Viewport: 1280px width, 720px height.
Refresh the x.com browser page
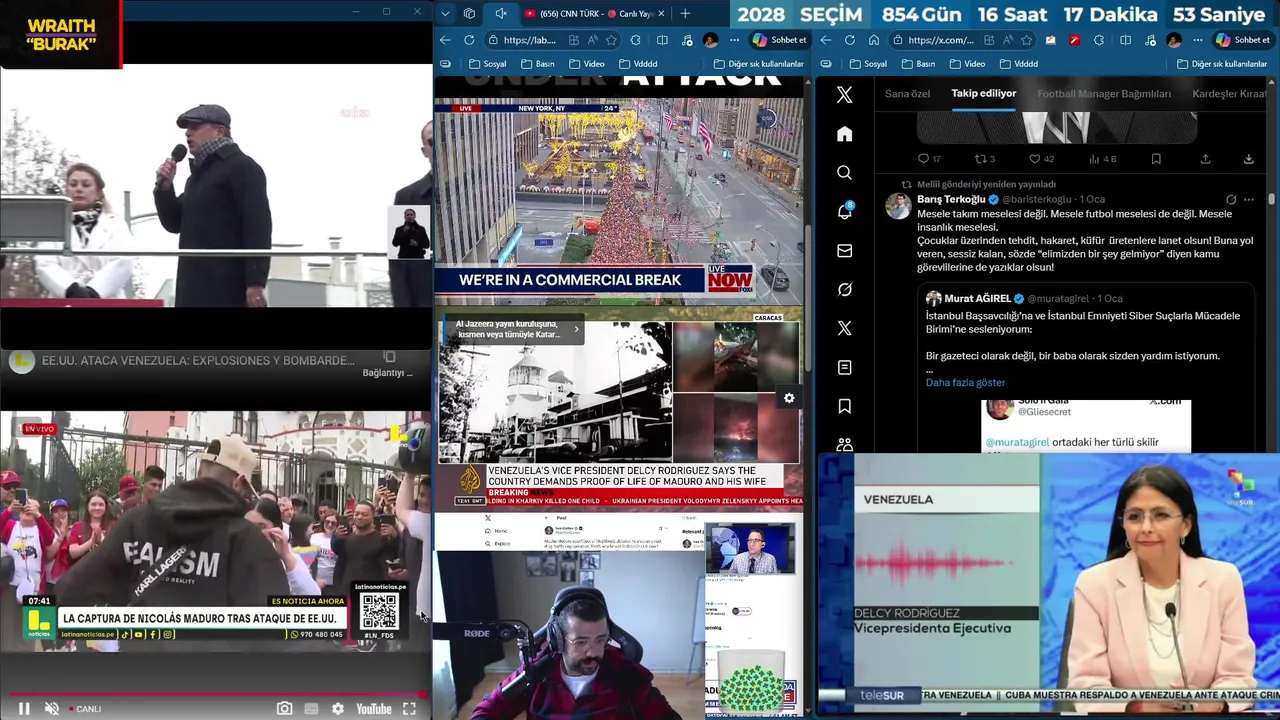click(850, 40)
